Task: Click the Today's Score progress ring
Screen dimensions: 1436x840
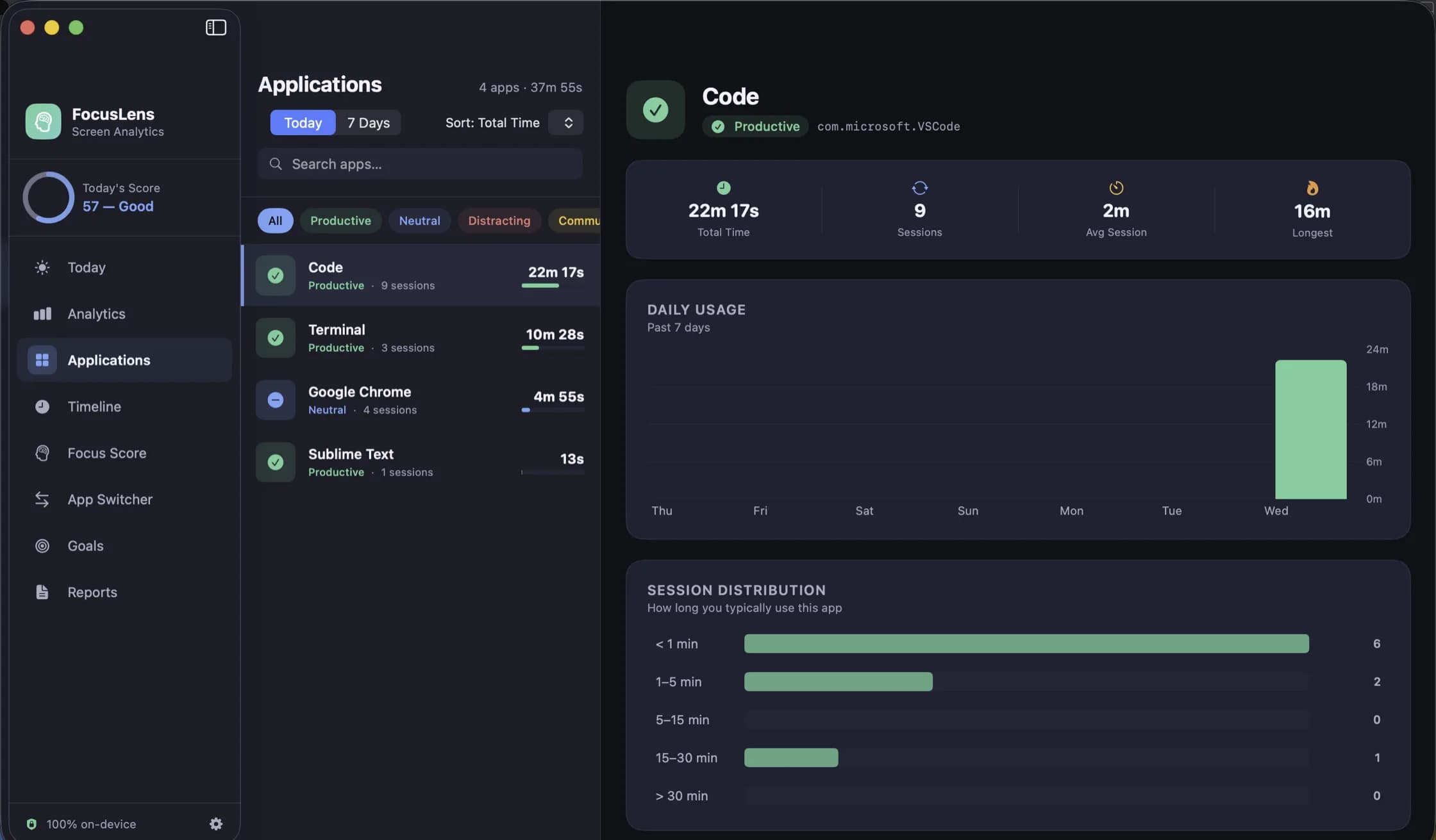Action: tap(49, 197)
